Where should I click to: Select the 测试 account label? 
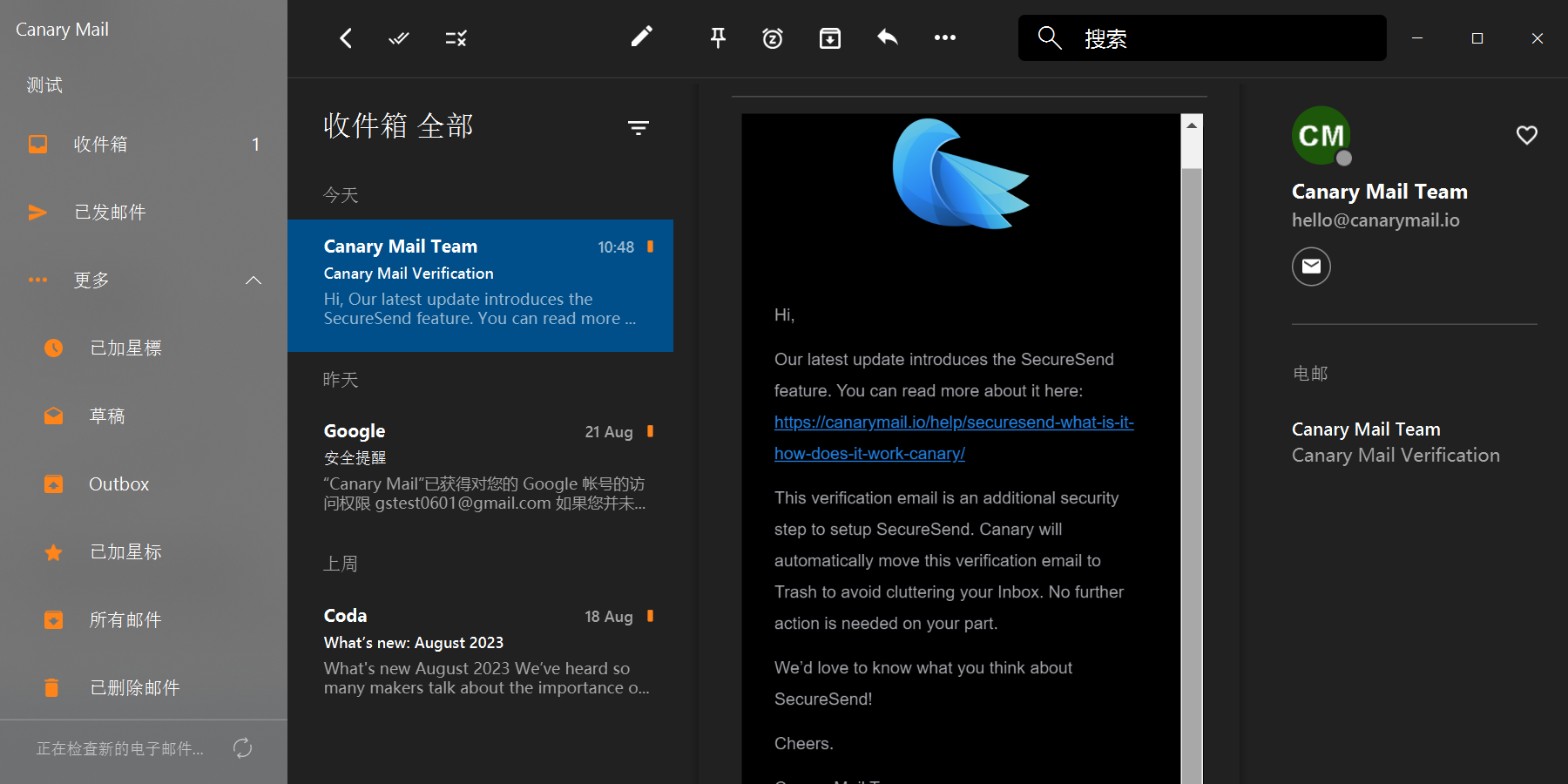pos(44,85)
